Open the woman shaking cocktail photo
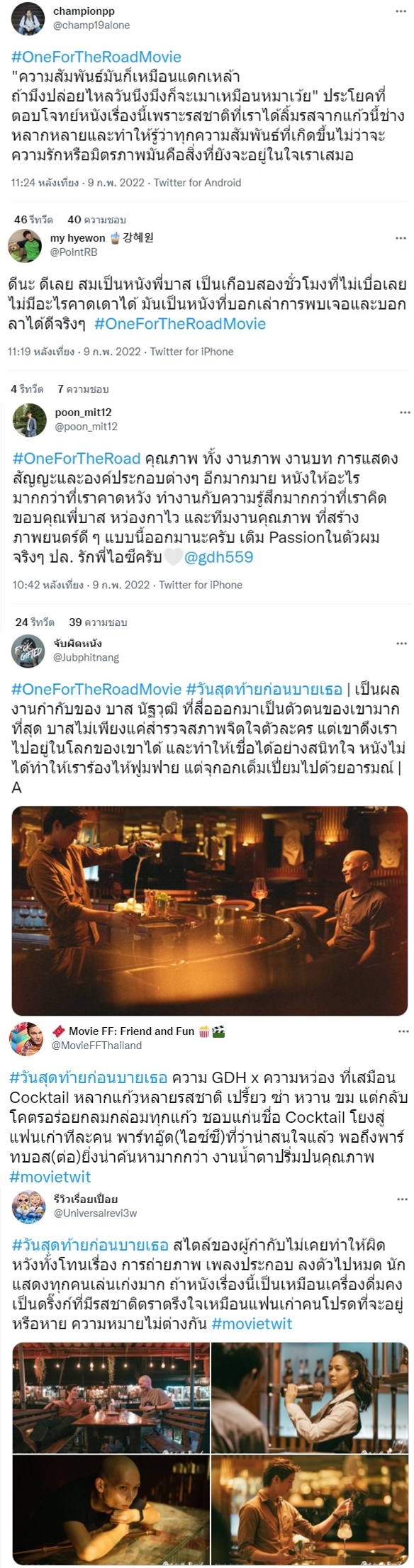Screen dimensions: 414x1568 coord(310,1397)
